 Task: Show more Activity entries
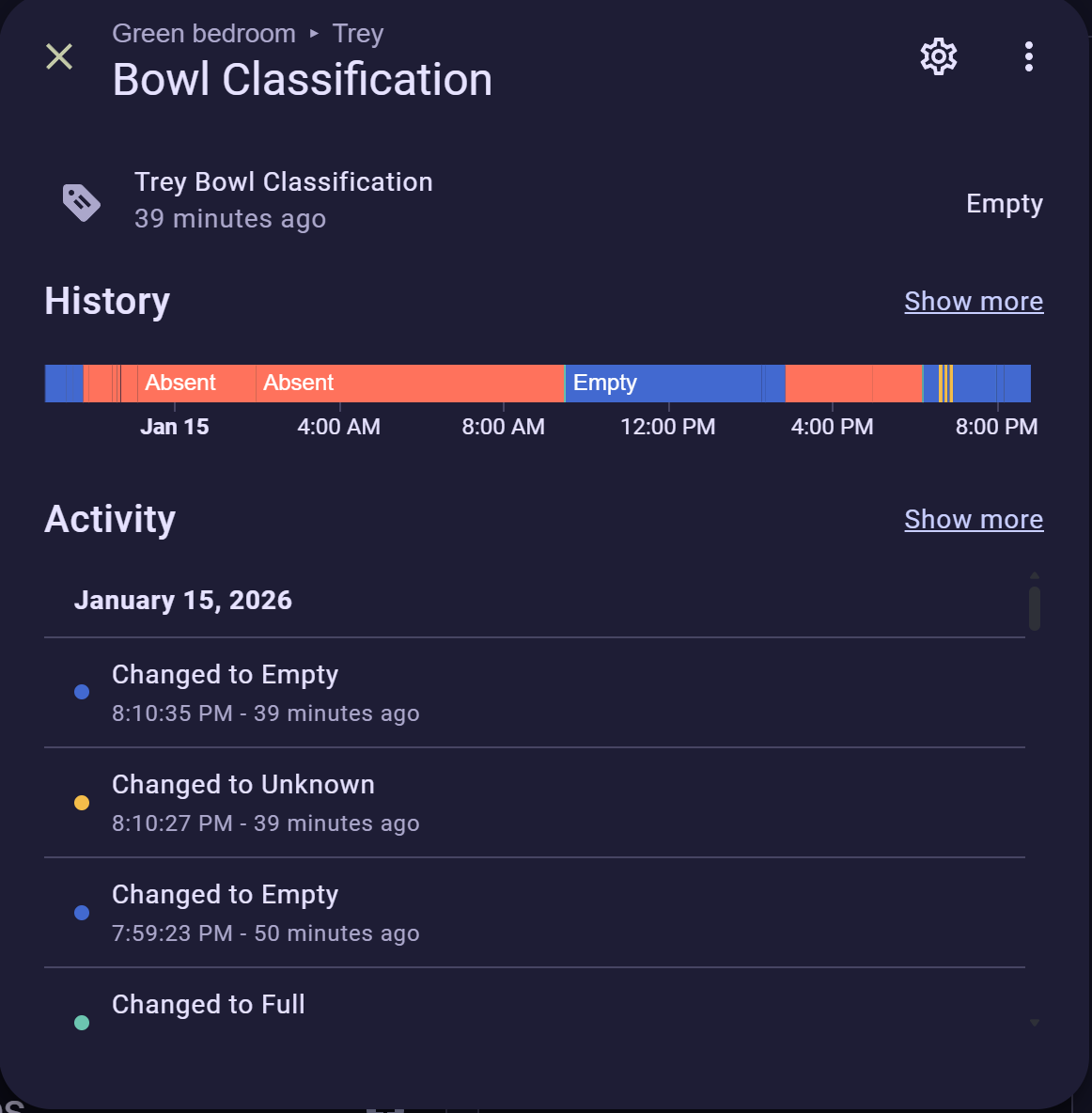tap(974, 520)
